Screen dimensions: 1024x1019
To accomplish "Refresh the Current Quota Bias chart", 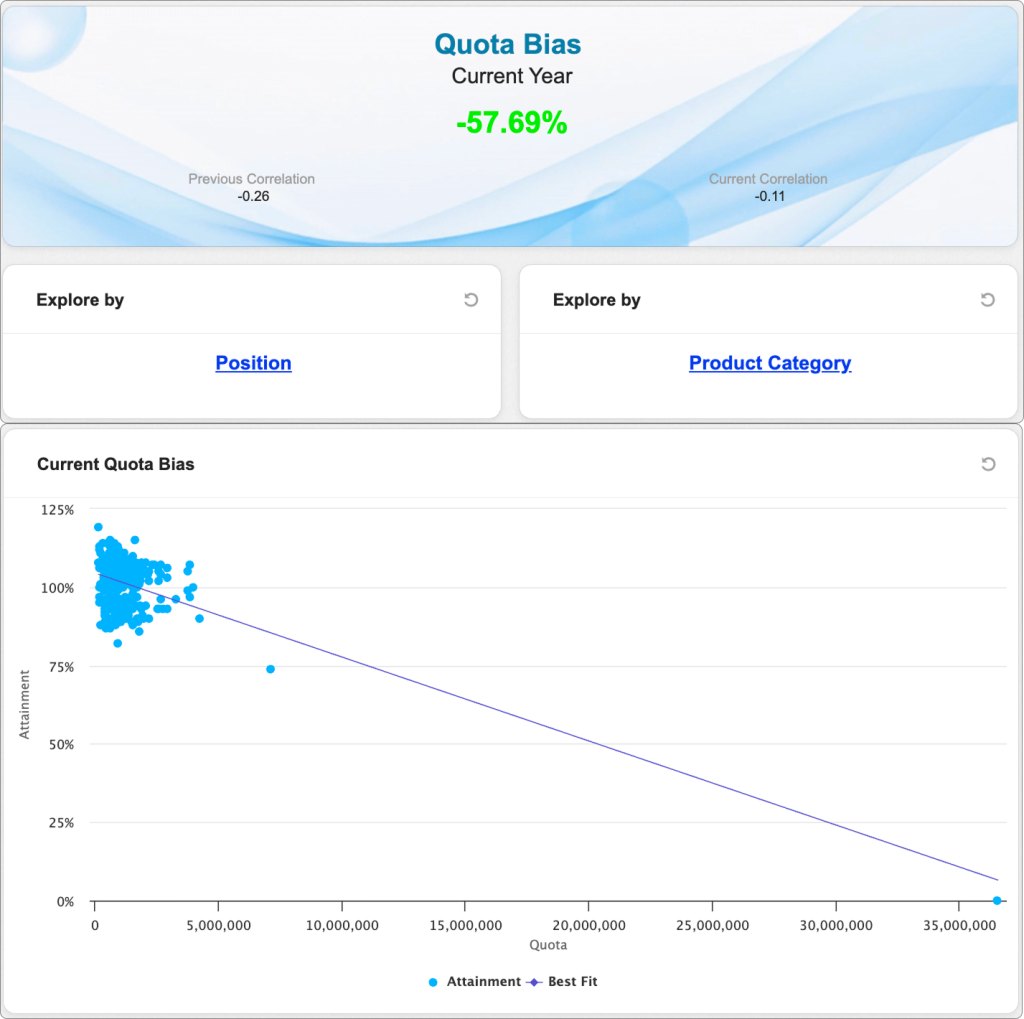I will point(988,464).
